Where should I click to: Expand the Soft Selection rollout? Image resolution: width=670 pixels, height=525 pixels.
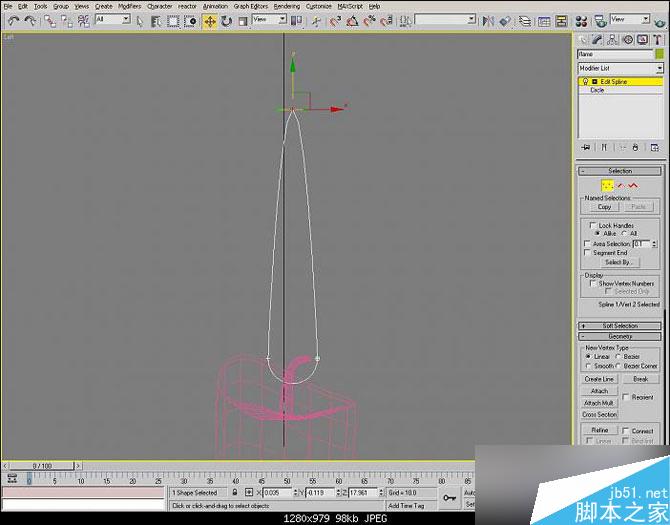click(x=620, y=326)
